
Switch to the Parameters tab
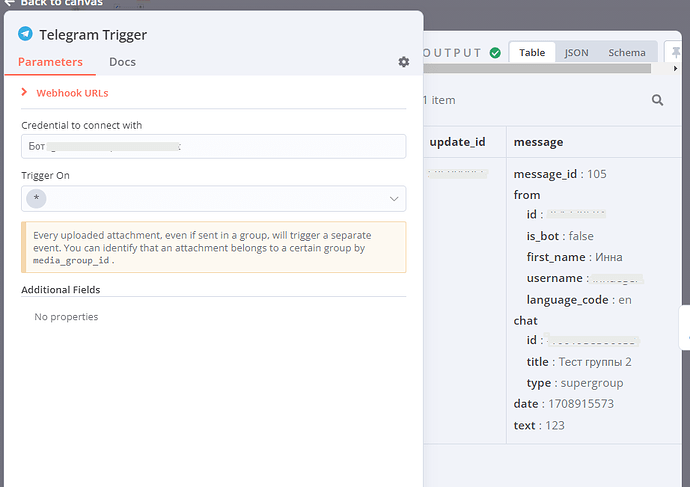coord(50,62)
